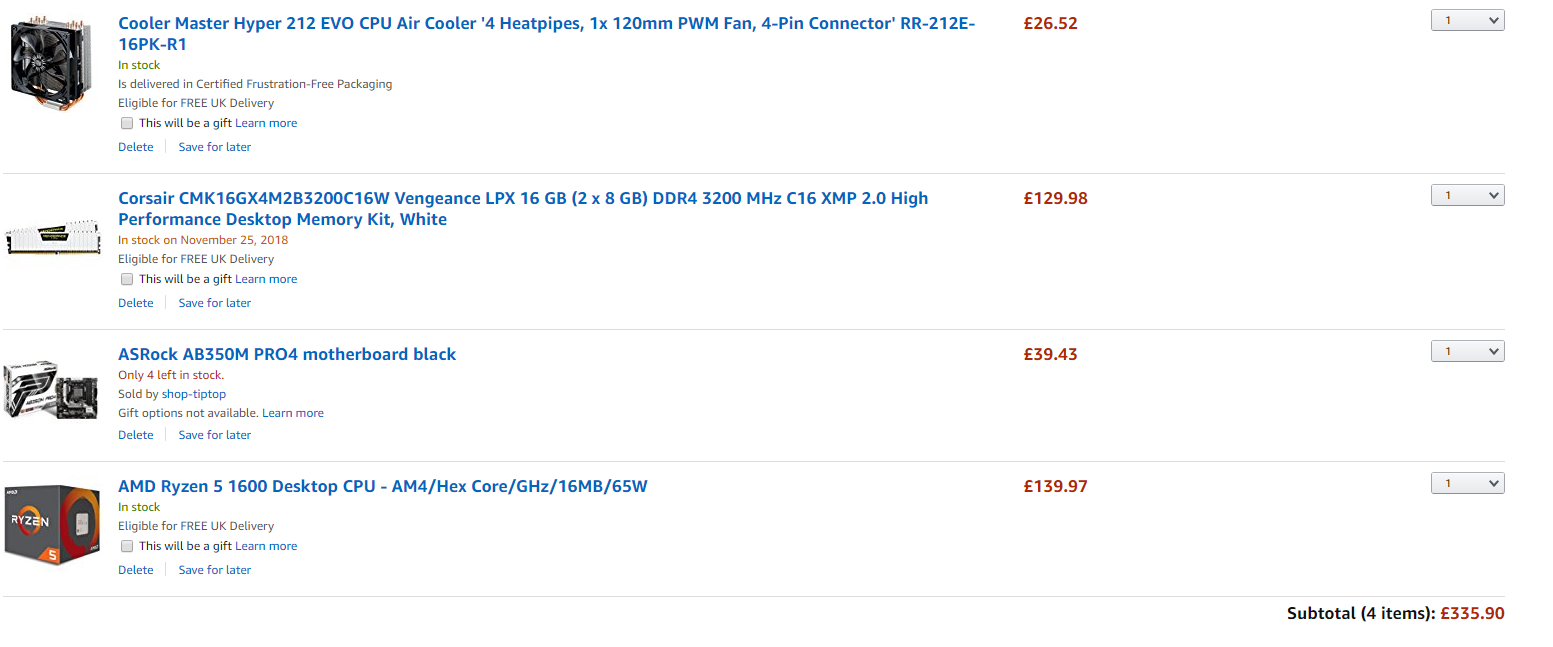Open the AMD Ryzen 5 1600 product title
Image resolution: width=1553 pixels, height=647 pixels.
click(x=383, y=487)
